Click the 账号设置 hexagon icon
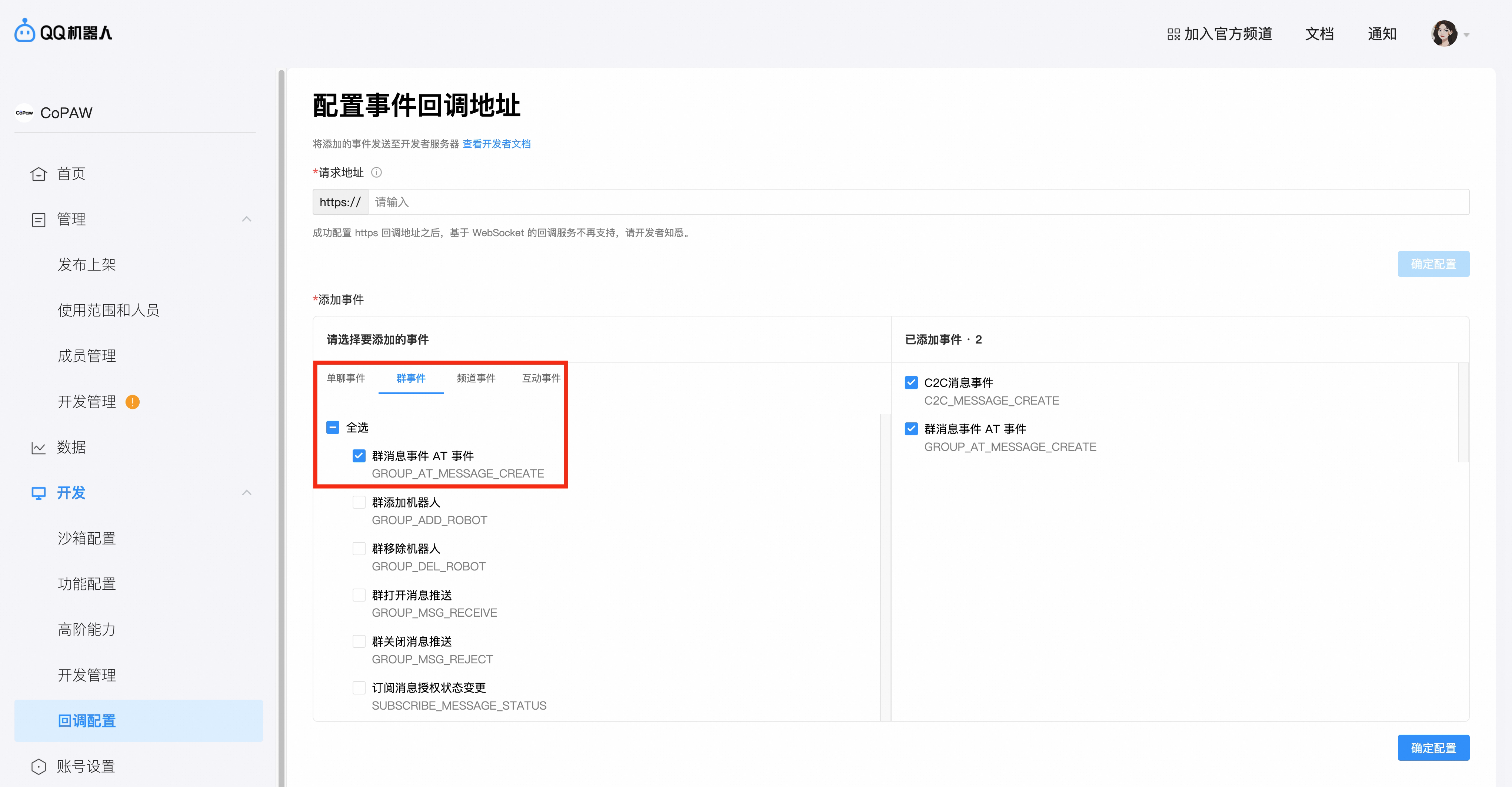Viewport: 1512px width, 787px height. coord(39,767)
